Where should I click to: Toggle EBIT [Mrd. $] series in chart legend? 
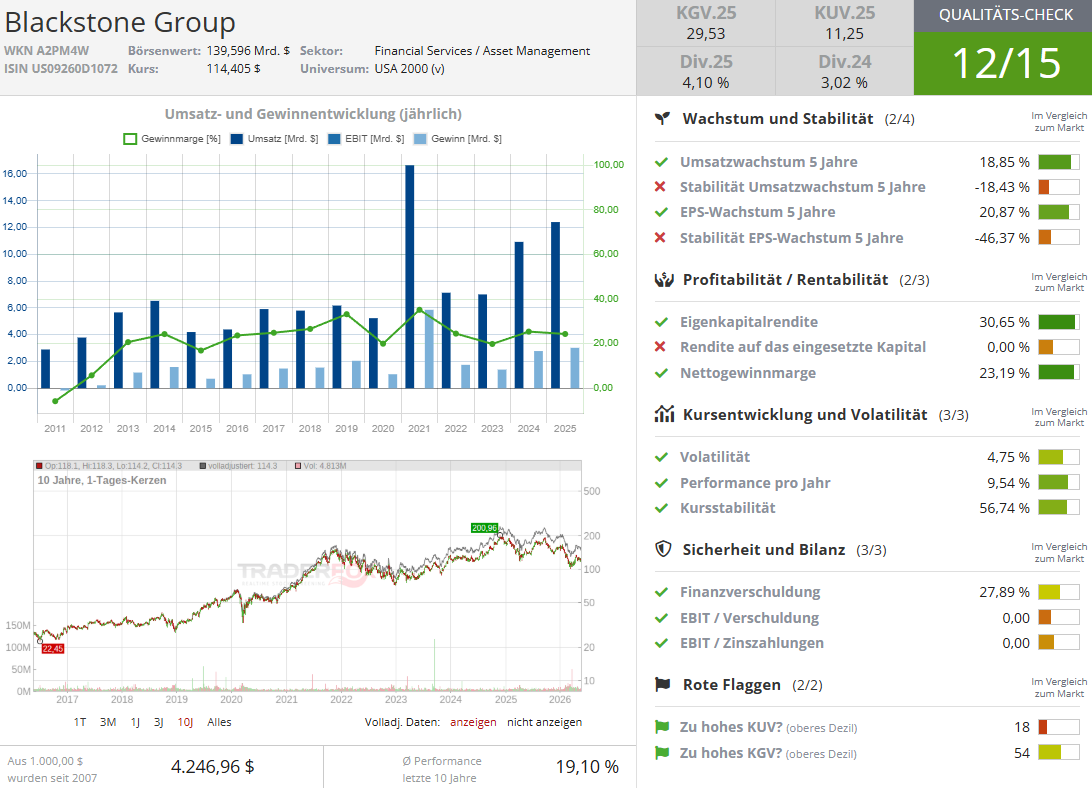click(366, 139)
